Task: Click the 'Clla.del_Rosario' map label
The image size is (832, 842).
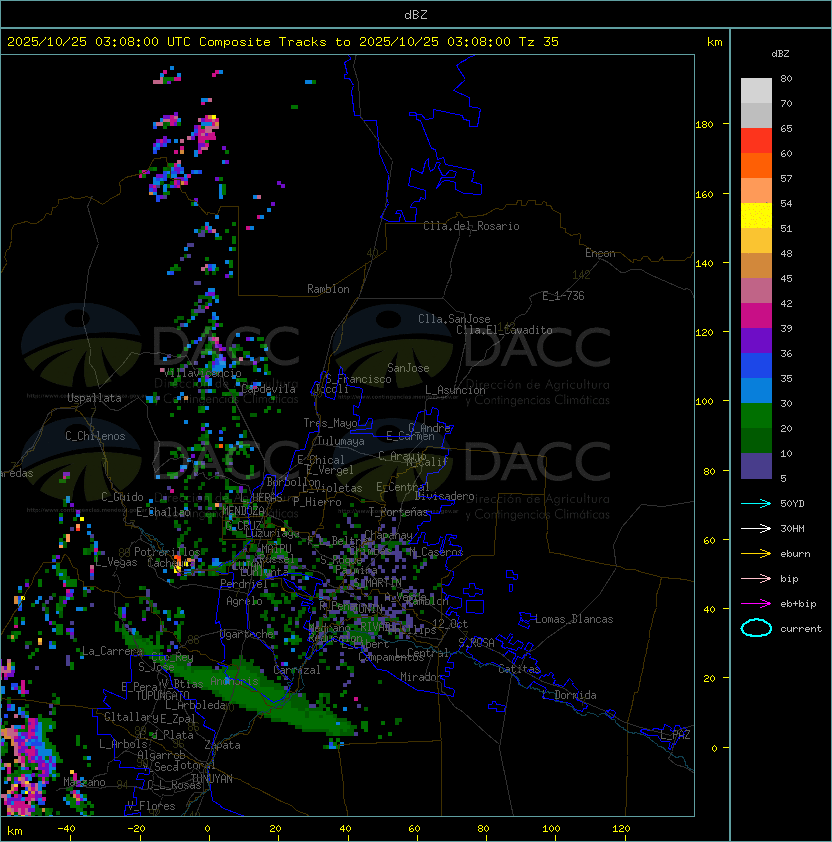Action: [471, 226]
